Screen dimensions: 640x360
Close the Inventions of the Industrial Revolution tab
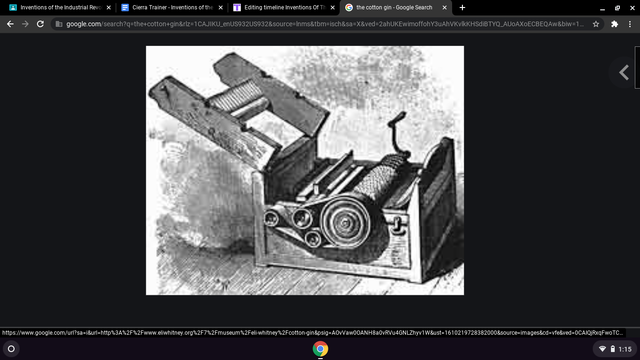[109, 7]
